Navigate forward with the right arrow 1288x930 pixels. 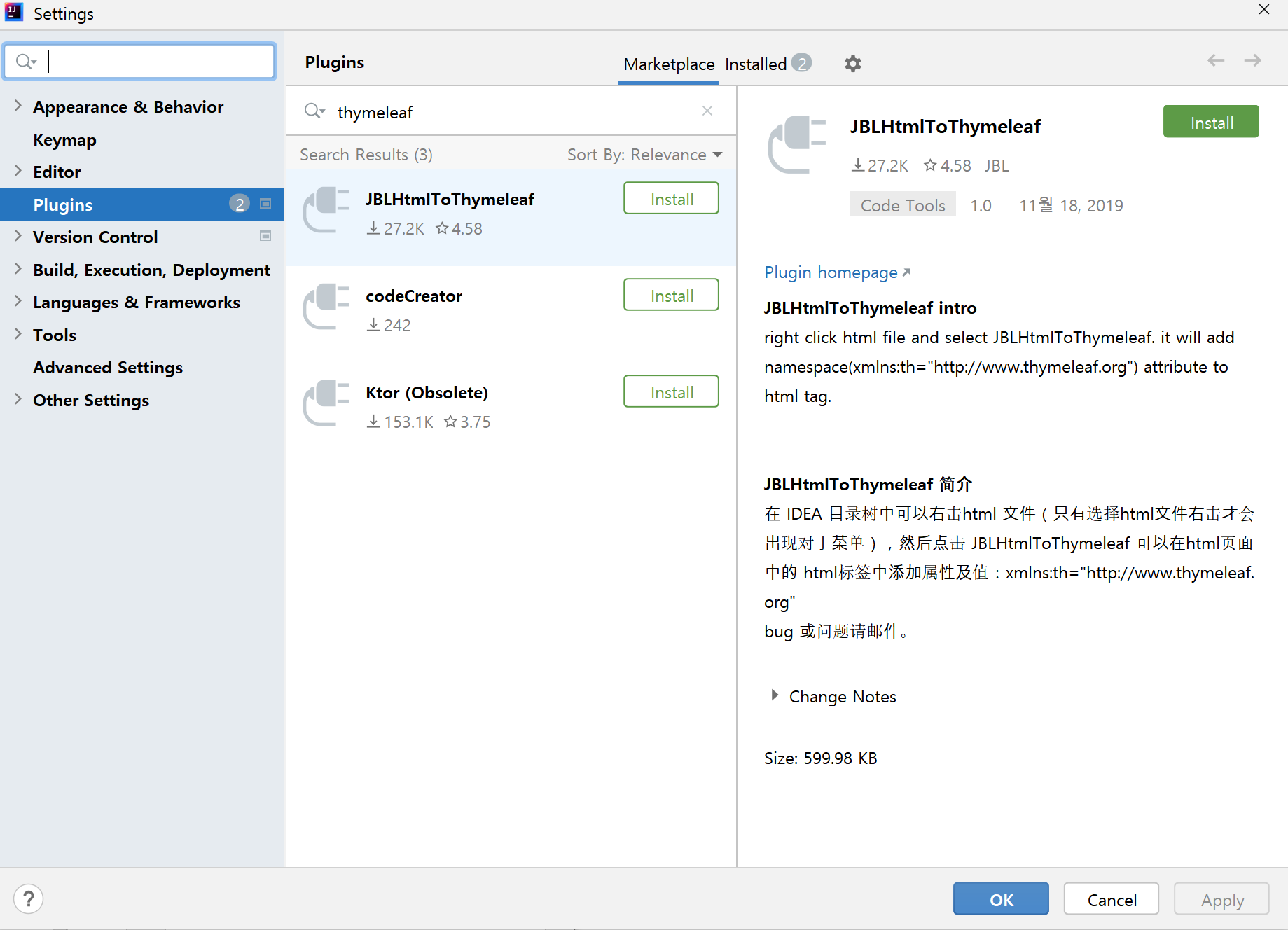1253,60
